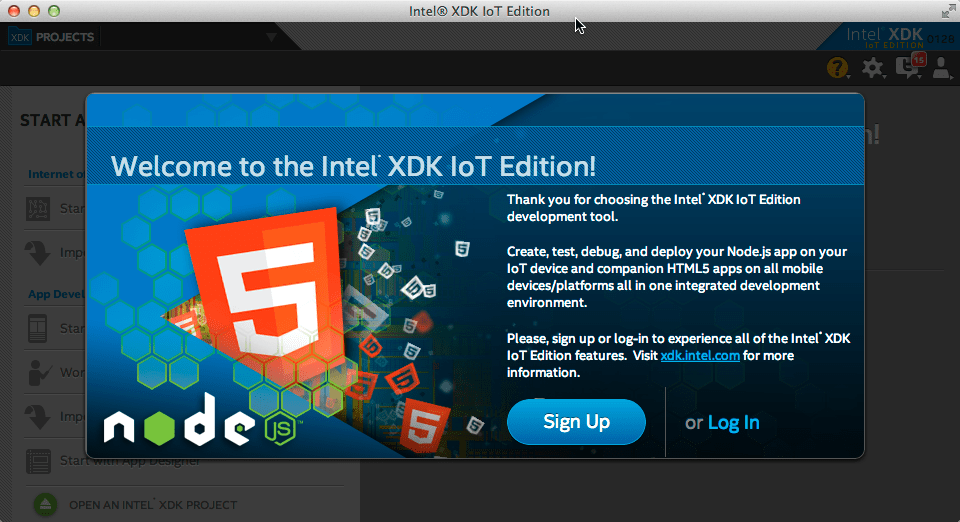Click the IoT start template icon
Screen dimensions: 960x522
(38, 209)
